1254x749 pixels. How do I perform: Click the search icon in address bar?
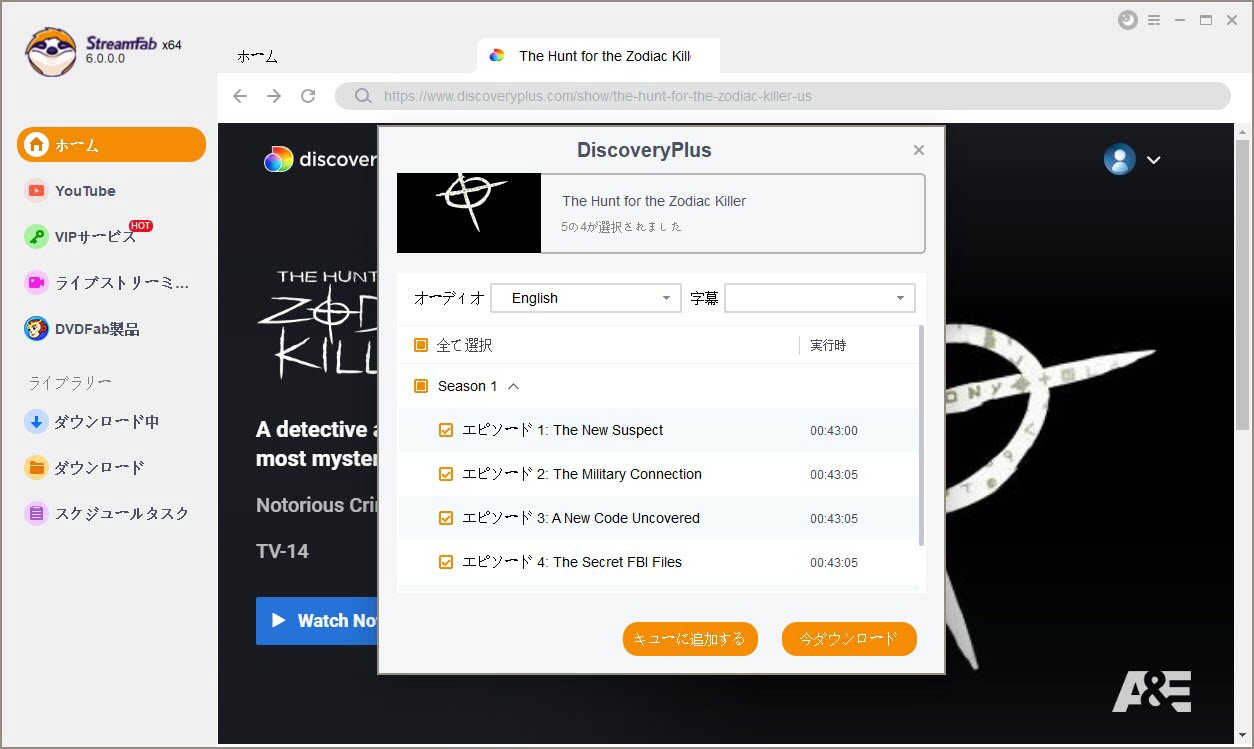(x=362, y=96)
